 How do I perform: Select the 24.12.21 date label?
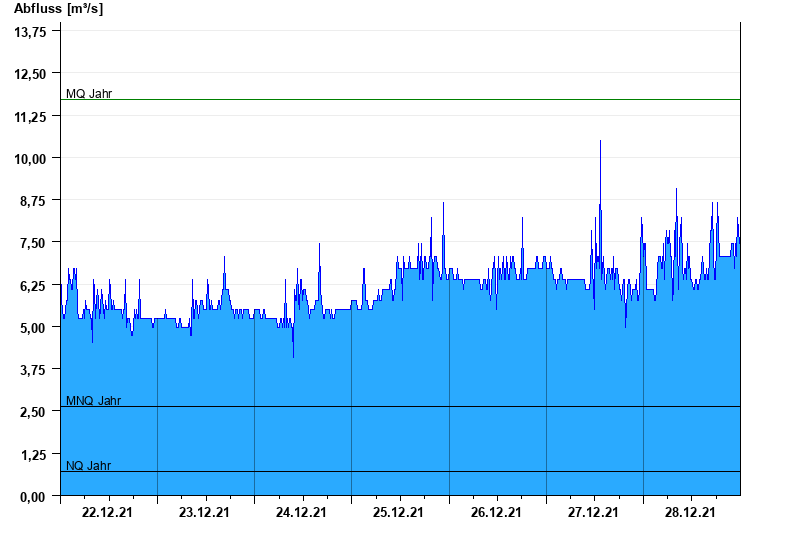tap(301, 512)
